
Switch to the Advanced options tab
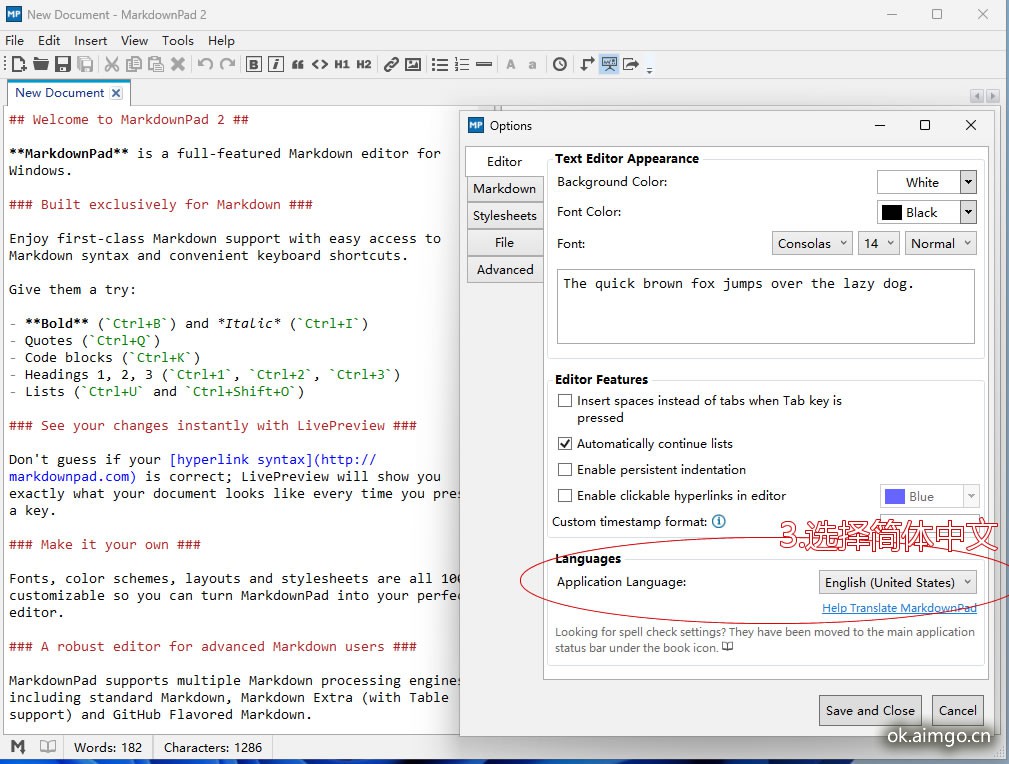[505, 270]
